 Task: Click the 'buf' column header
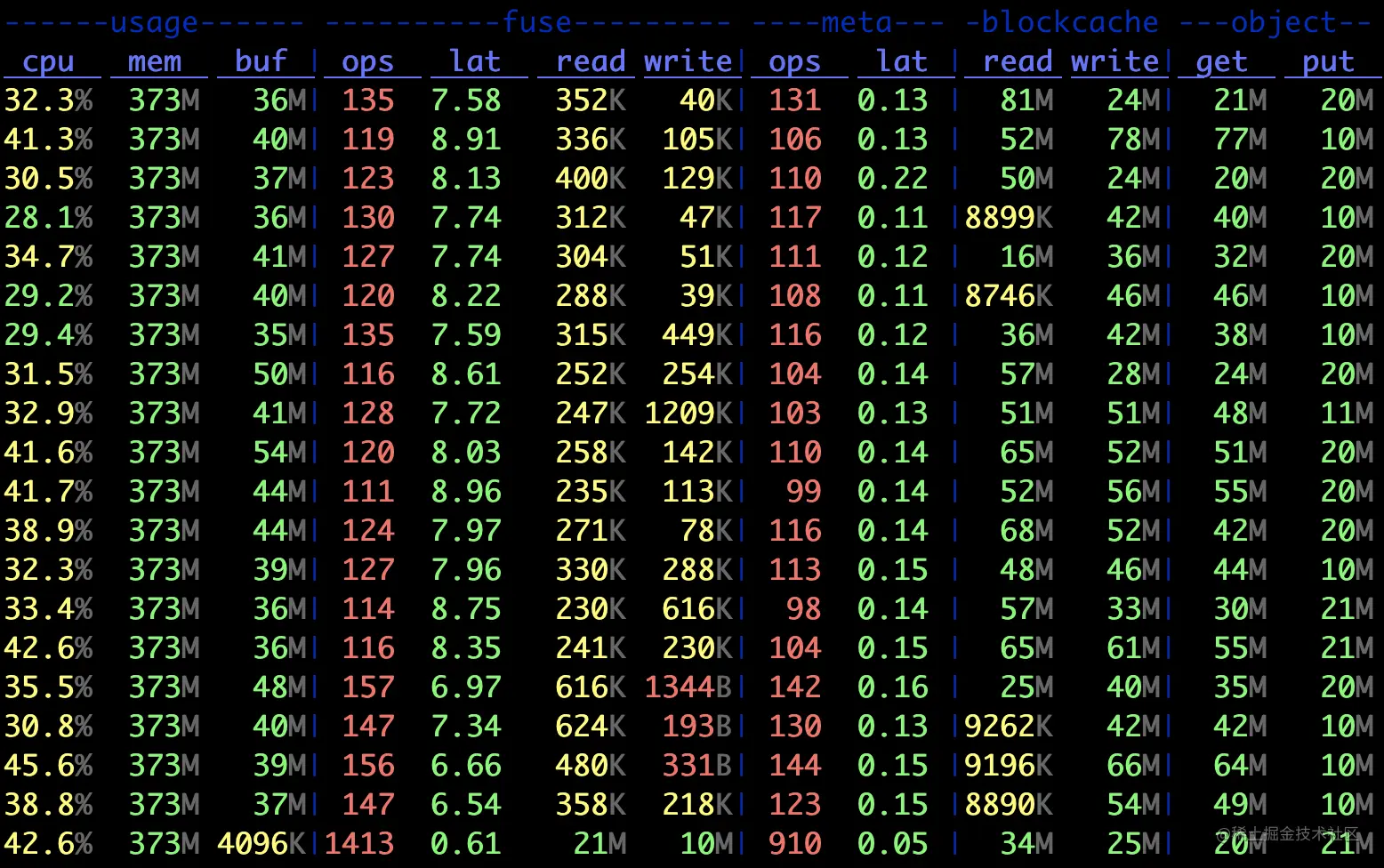click(261, 61)
